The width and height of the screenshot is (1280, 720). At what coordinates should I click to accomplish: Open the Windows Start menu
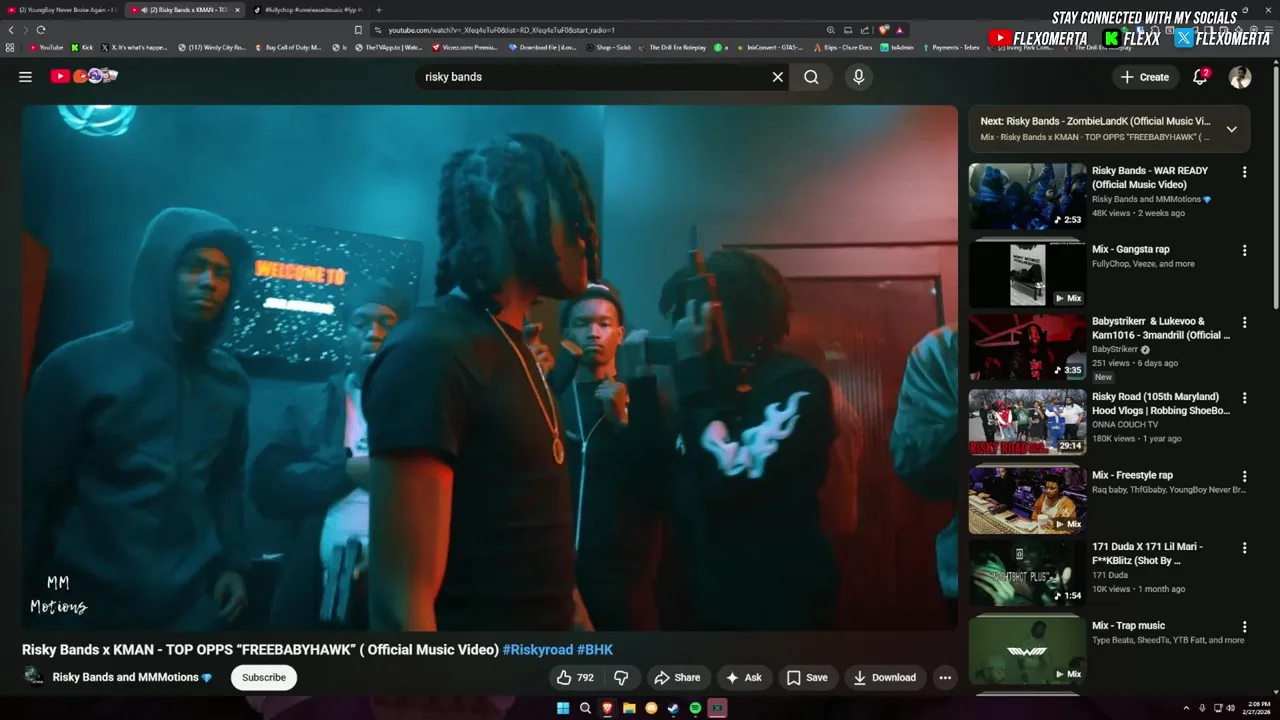pos(563,708)
